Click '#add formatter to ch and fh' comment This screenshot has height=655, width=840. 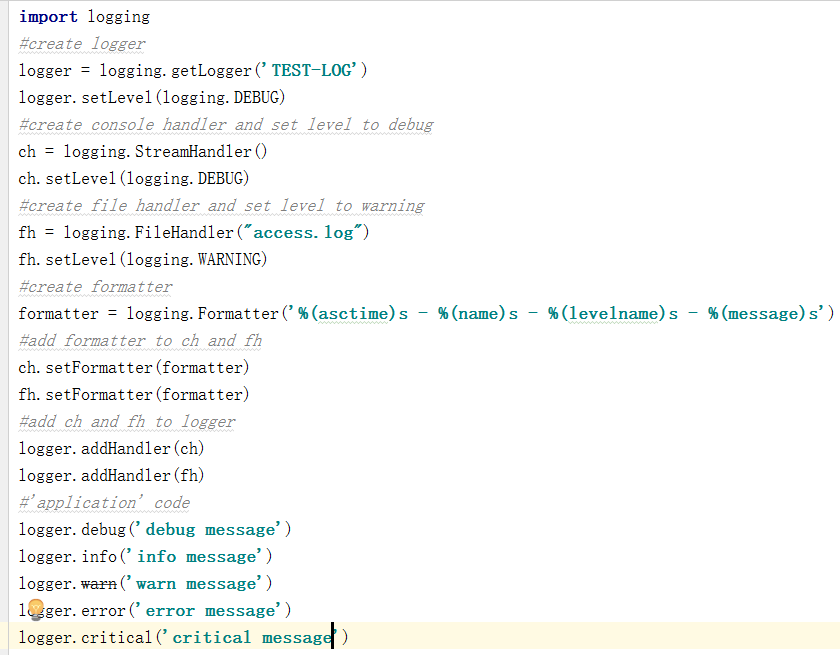click(x=140, y=341)
